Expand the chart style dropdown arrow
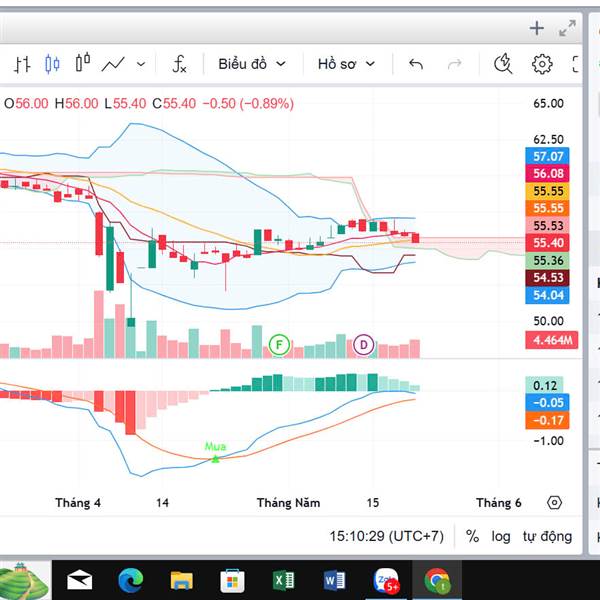The image size is (600, 600). [x=141, y=64]
